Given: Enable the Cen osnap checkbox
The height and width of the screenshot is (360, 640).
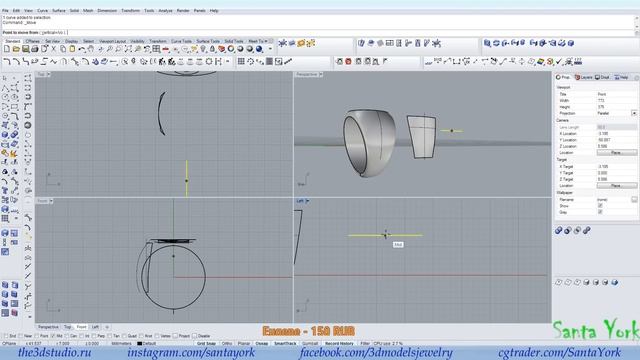Looking at the screenshot, I should tap(67, 336).
